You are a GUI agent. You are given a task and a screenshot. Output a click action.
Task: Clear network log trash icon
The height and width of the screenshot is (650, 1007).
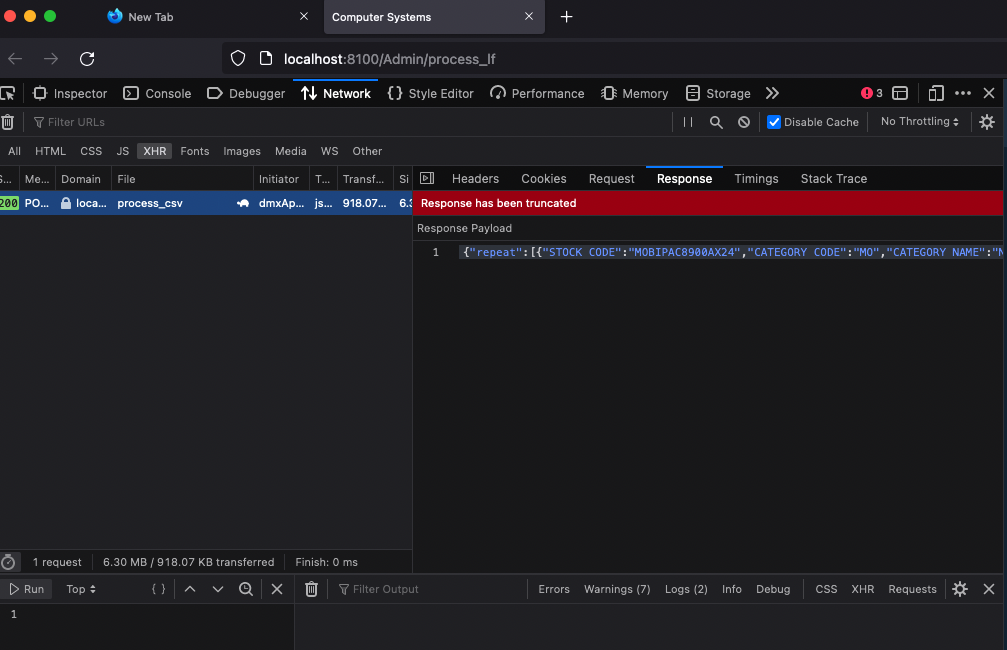pos(8,122)
